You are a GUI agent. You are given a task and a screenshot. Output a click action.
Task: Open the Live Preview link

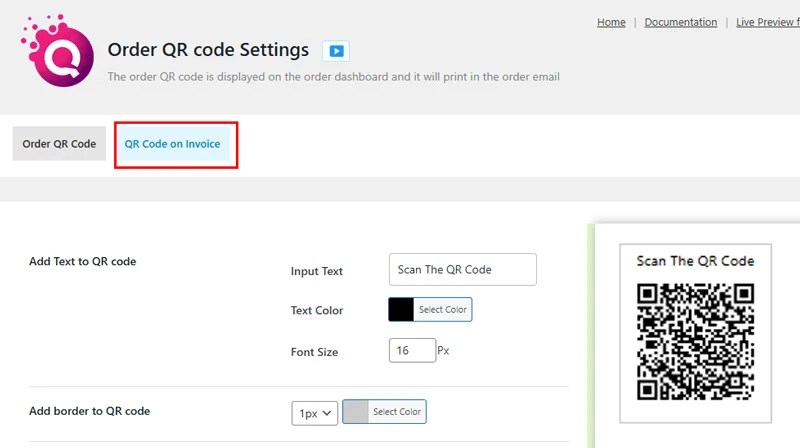click(x=767, y=22)
